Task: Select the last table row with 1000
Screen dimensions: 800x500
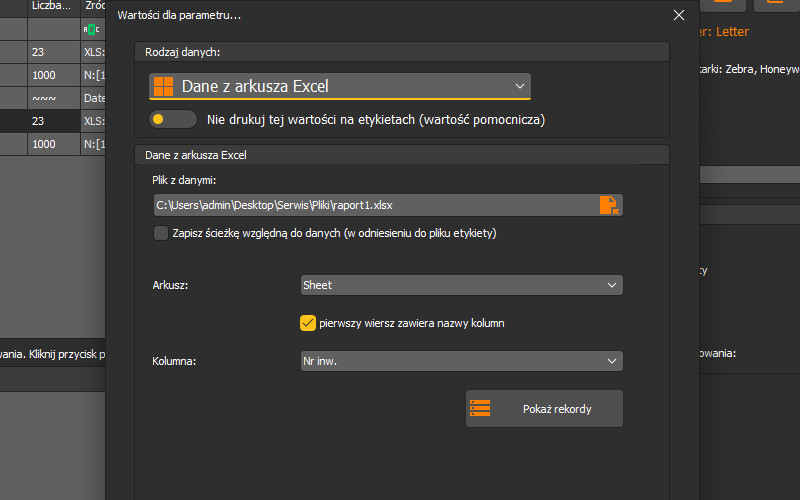Action: (x=52, y=144)
